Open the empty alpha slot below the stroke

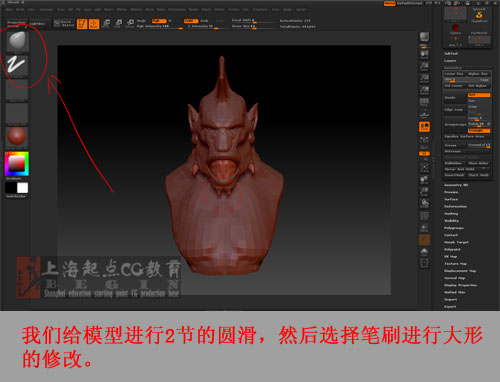pyautogui.click(x=17, y=90)
